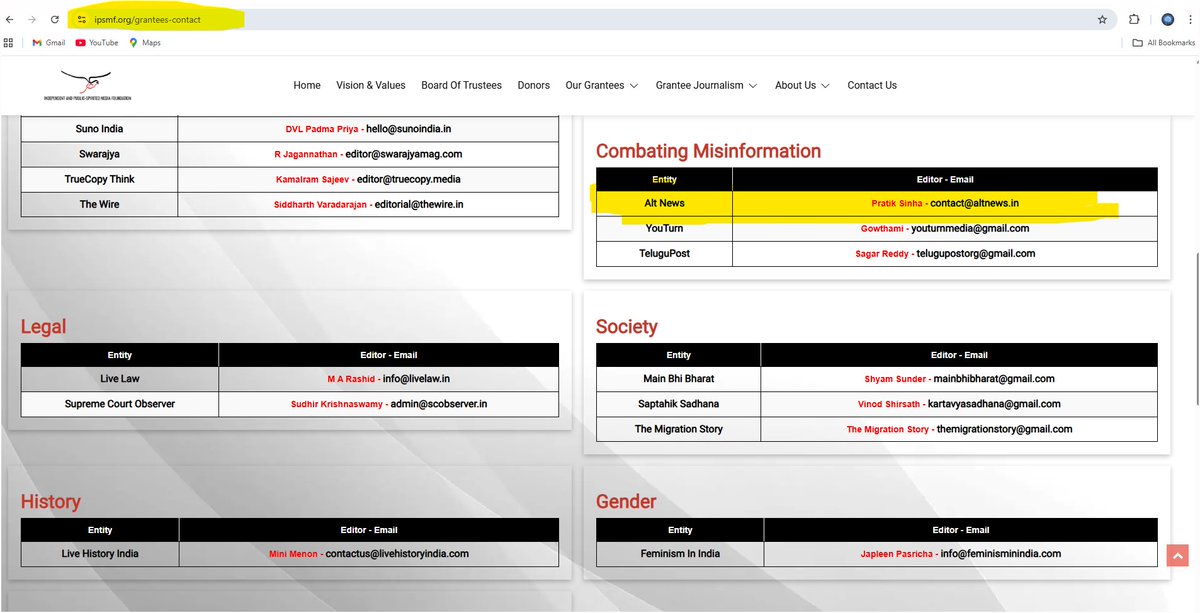Reload the page with refresh icon

tap(55, 19)
